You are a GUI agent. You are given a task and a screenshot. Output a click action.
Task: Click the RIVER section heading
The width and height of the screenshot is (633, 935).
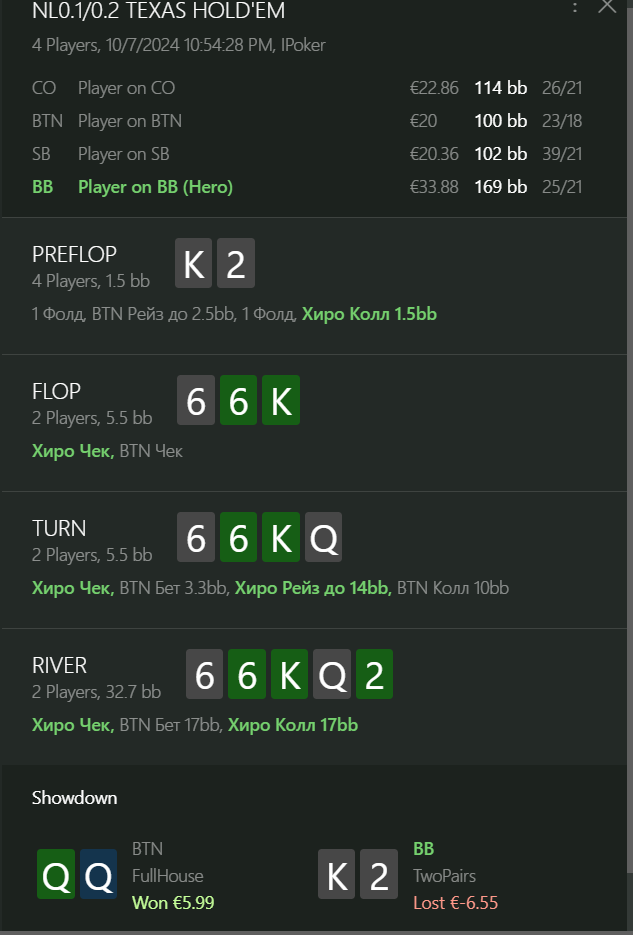tap(60, 665)
